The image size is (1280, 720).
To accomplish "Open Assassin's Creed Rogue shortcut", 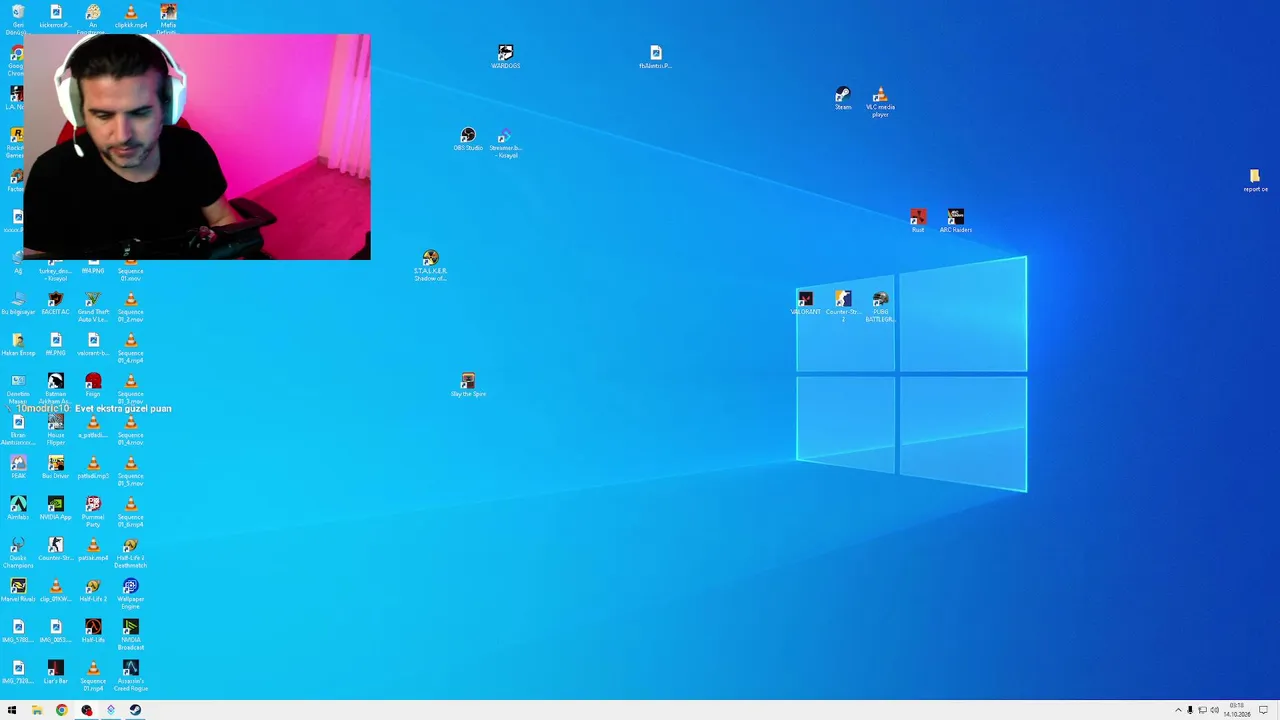I will [x=130, y=675].
